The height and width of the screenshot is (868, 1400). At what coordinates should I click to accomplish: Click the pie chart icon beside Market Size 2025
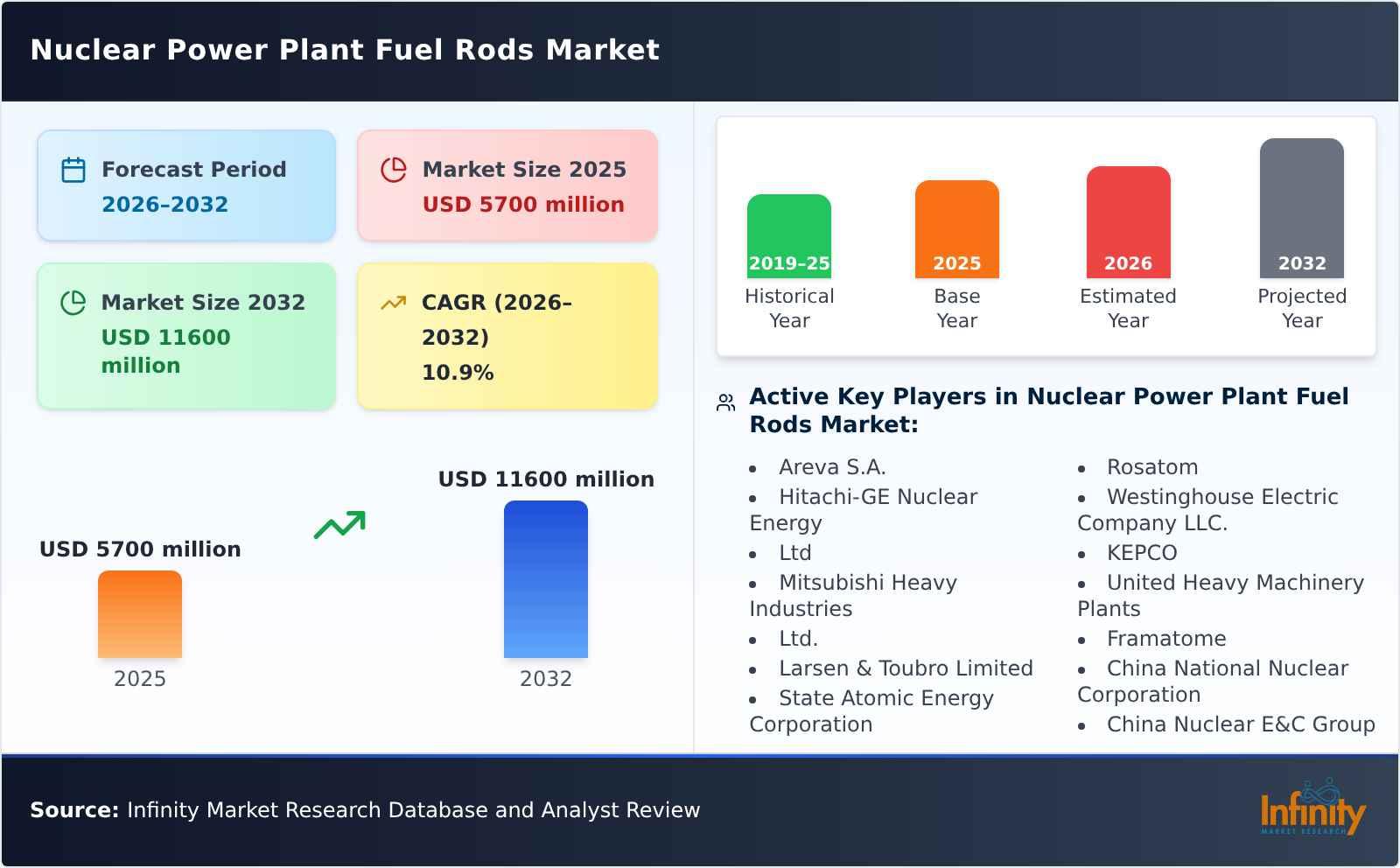click(x=394, y=170)
